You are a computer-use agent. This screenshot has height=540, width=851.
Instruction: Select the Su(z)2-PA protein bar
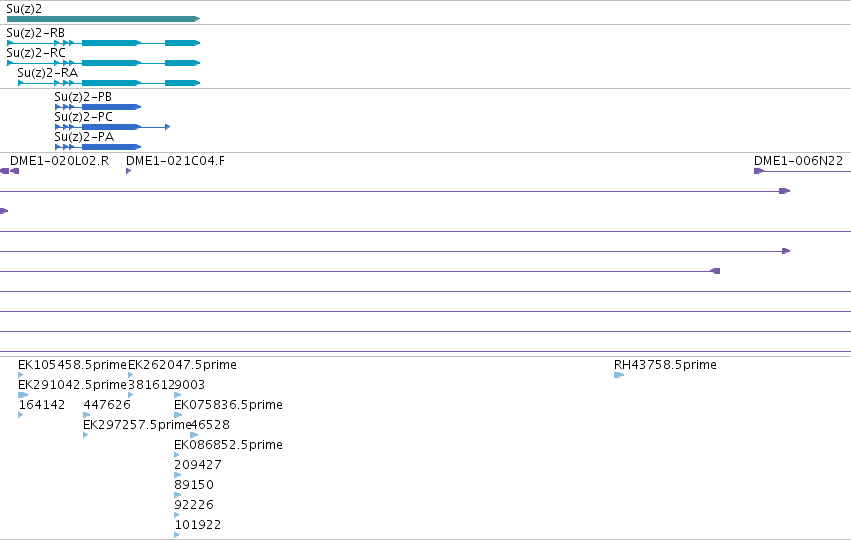click(x=98, y=147)
